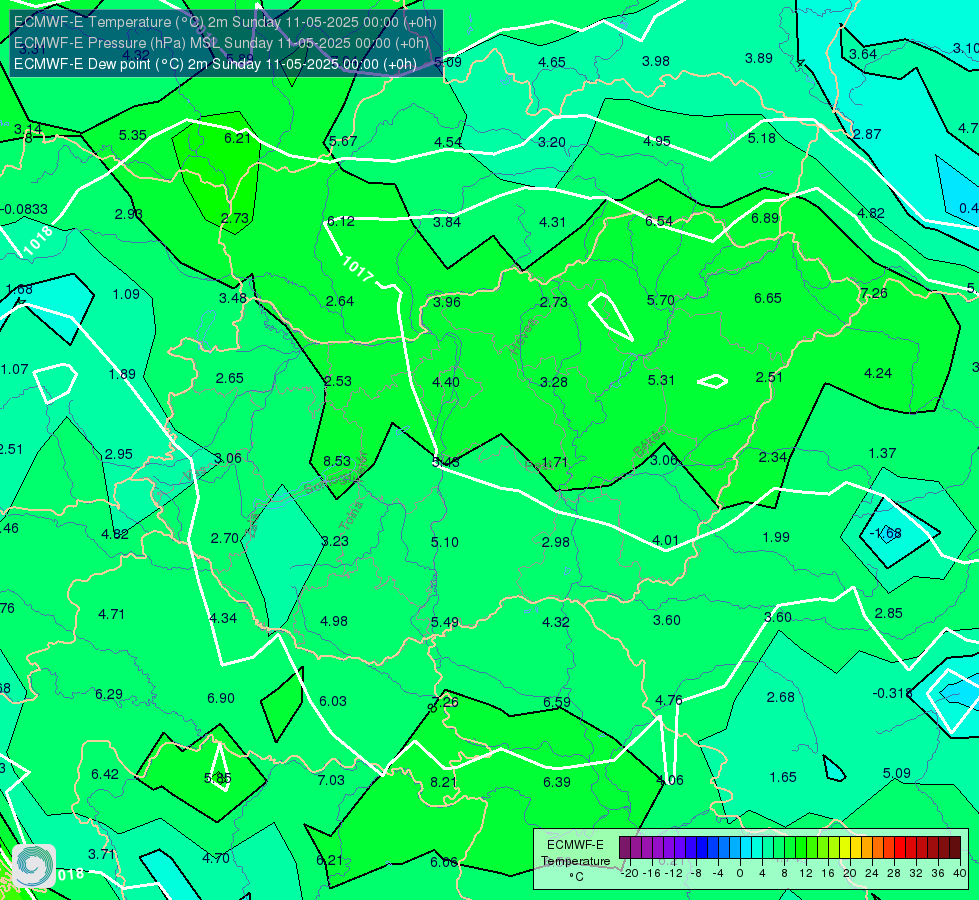979x900 pixels.
Task: Click the 1017 isobar label
Action: point(358,268)
